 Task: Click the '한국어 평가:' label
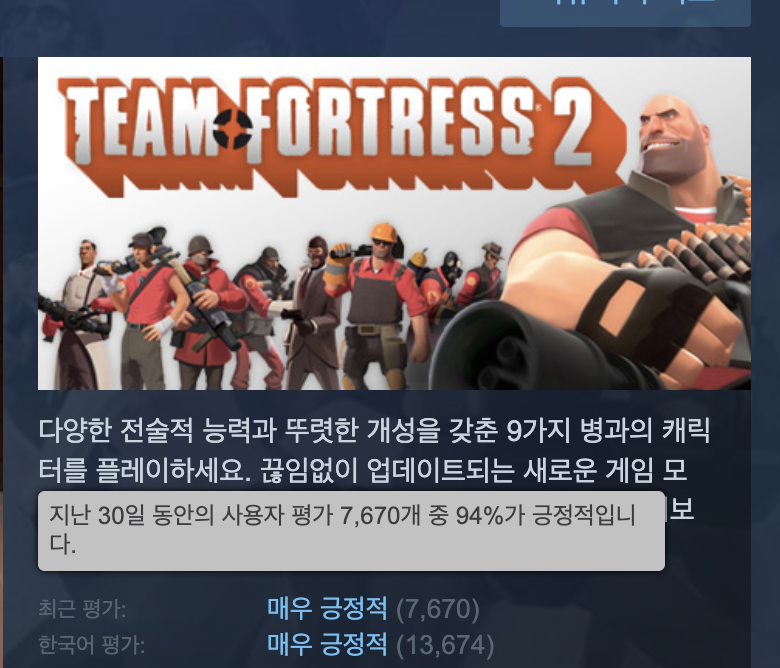click(92, 645)
